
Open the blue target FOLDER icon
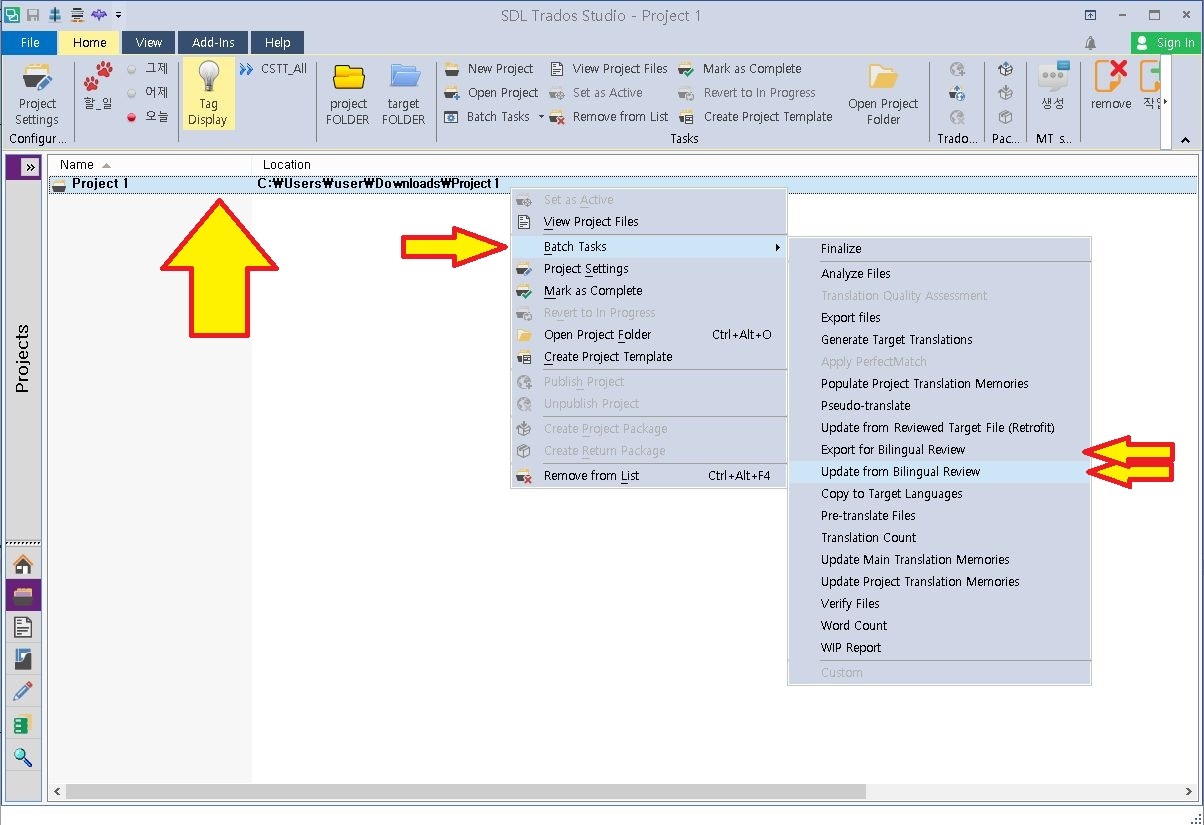(x=404, y=94)
